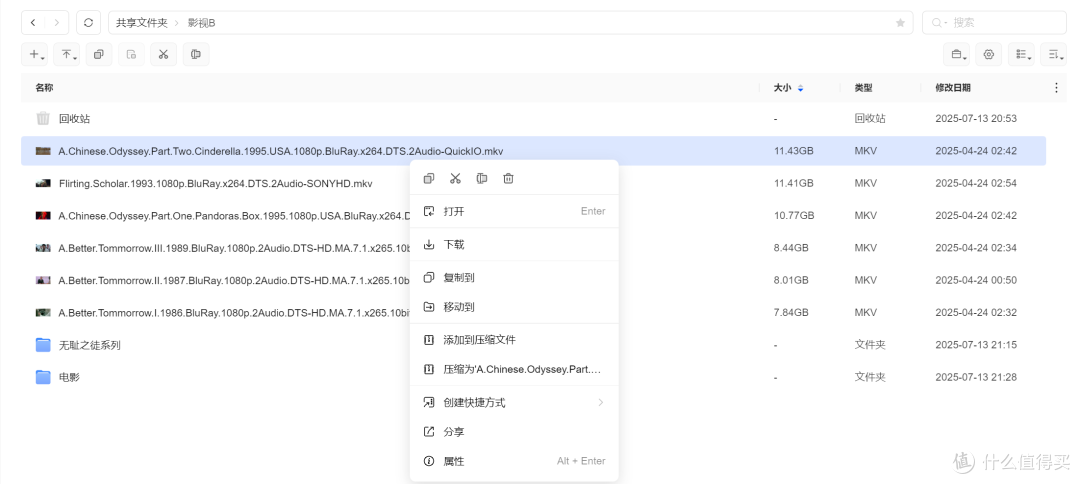
Task: Choose 复制到 from the context menu
Action: (x=514, y=277)
